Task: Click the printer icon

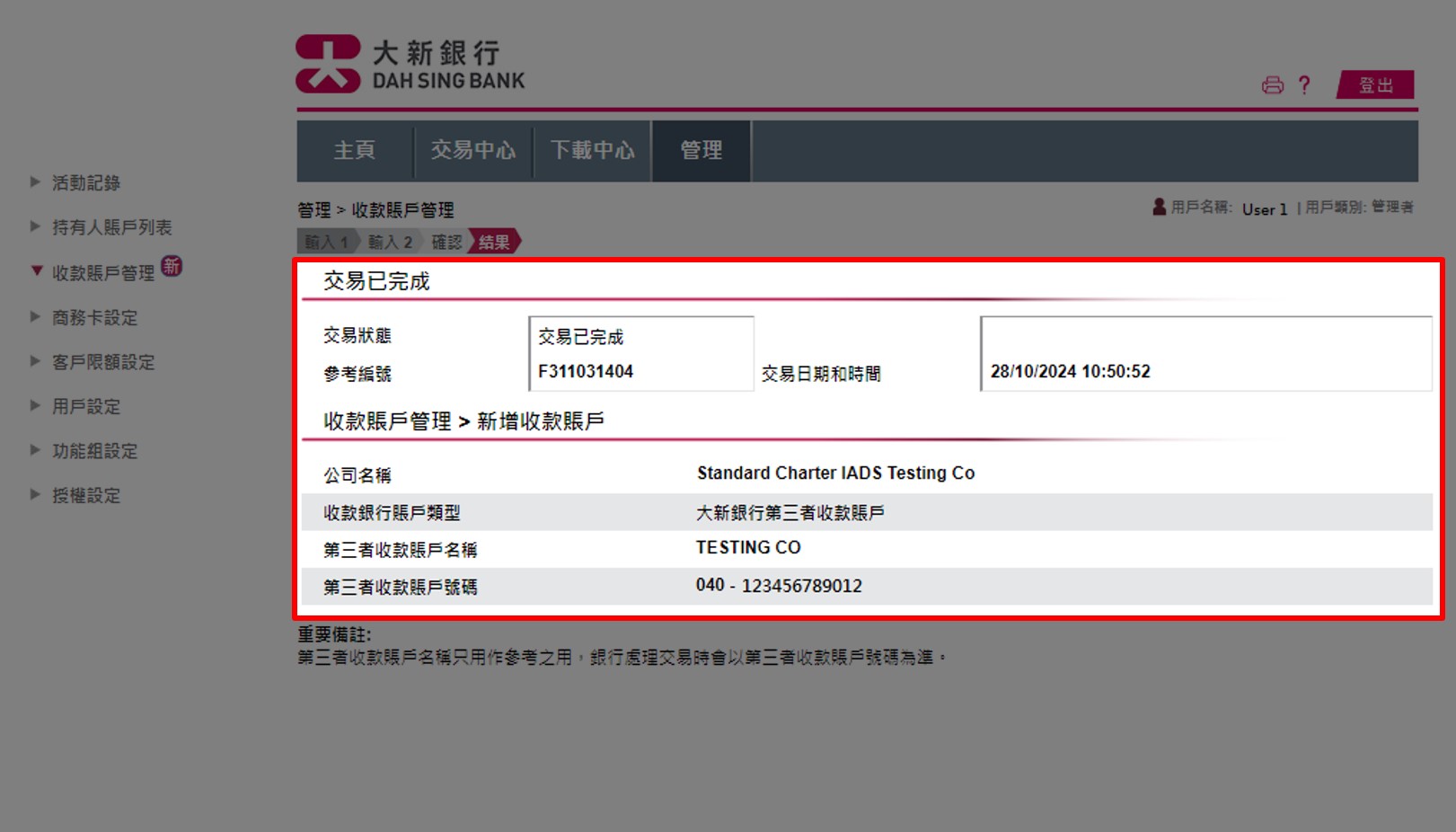Action: click(x=1274, y=84)
